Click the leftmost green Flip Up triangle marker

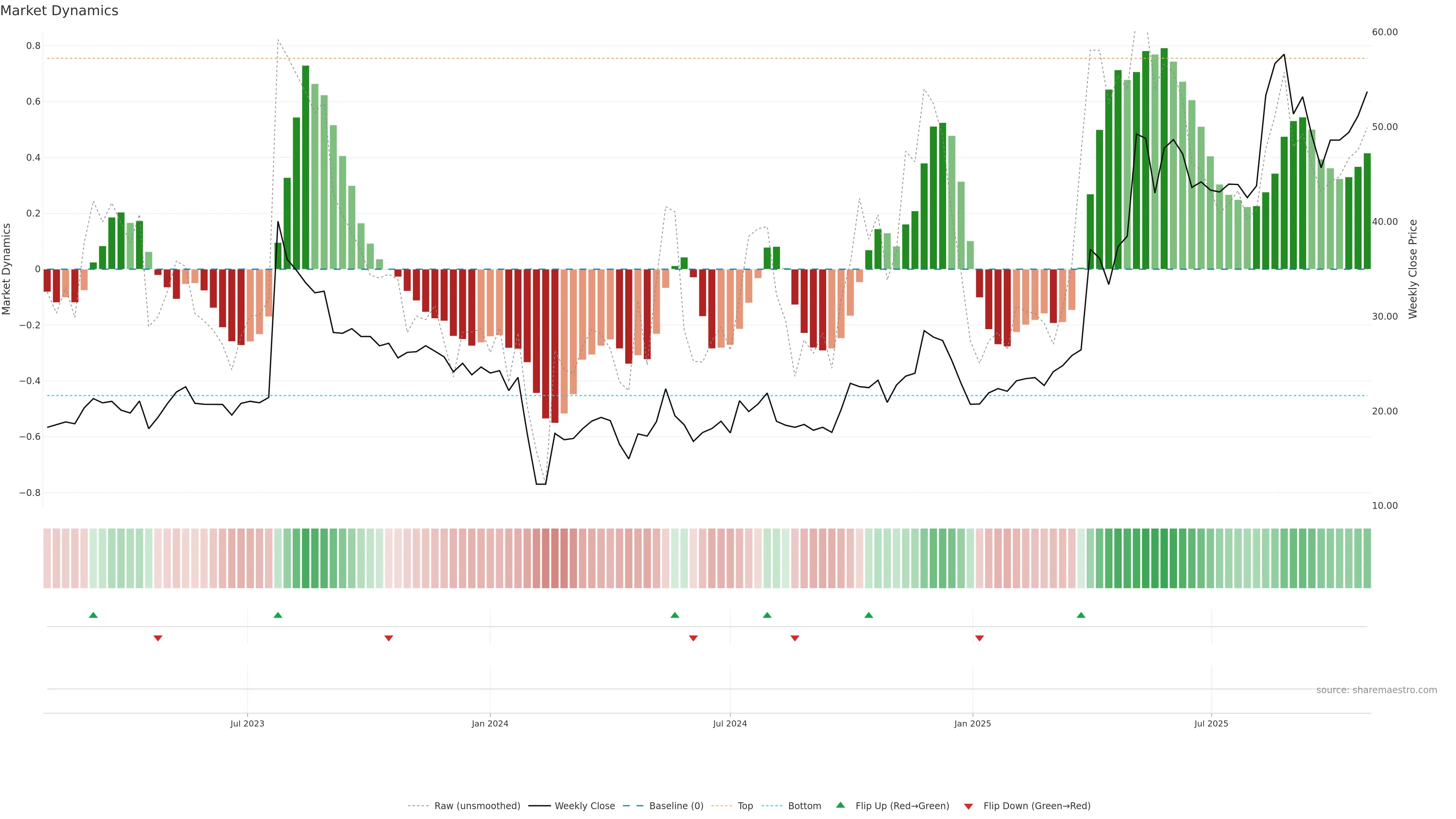coord(93,615)
